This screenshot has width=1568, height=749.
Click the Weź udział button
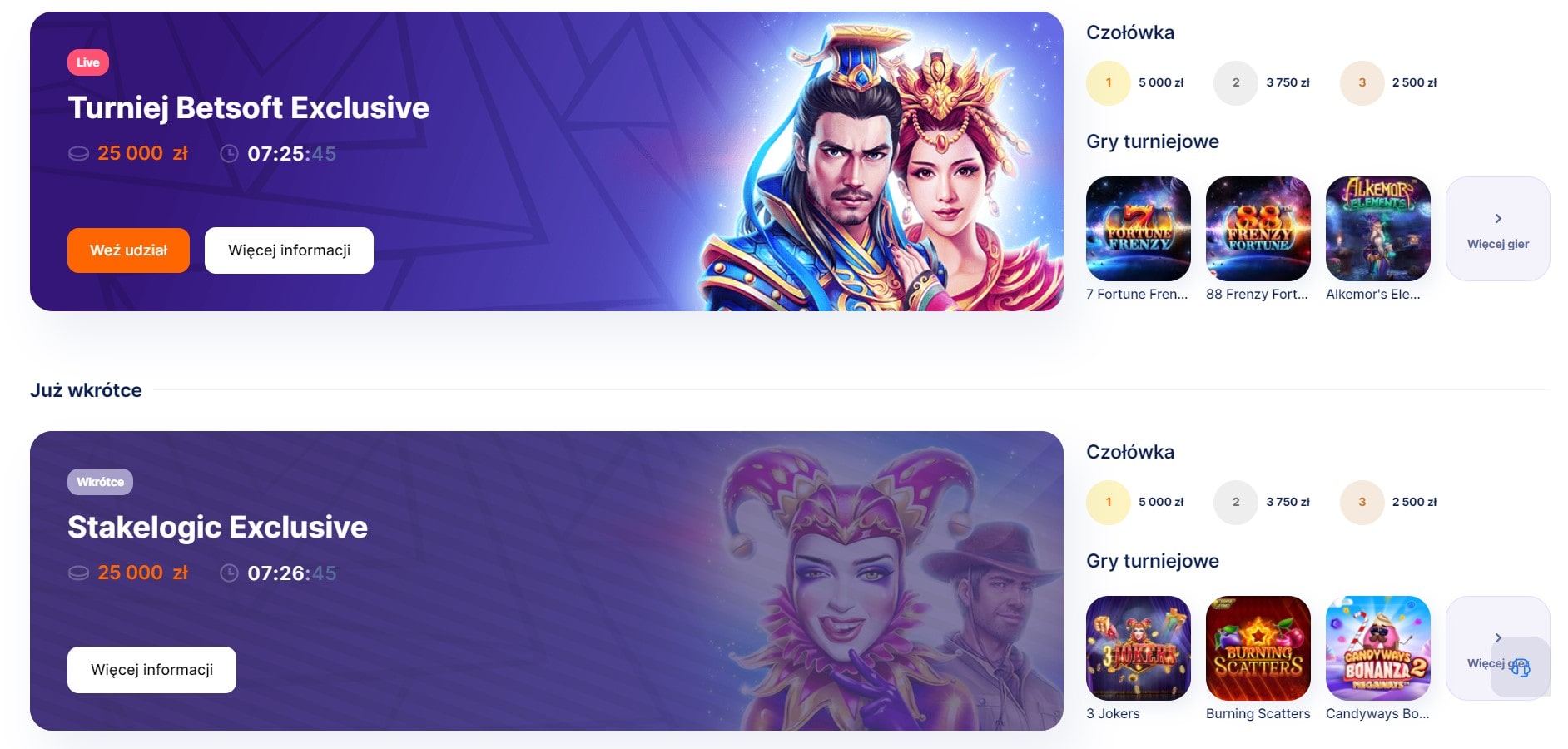click(128, 250)
